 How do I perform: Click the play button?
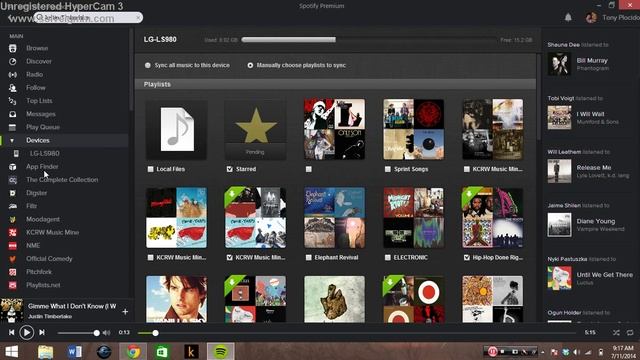pyautogui.click(x=27, y=333)
